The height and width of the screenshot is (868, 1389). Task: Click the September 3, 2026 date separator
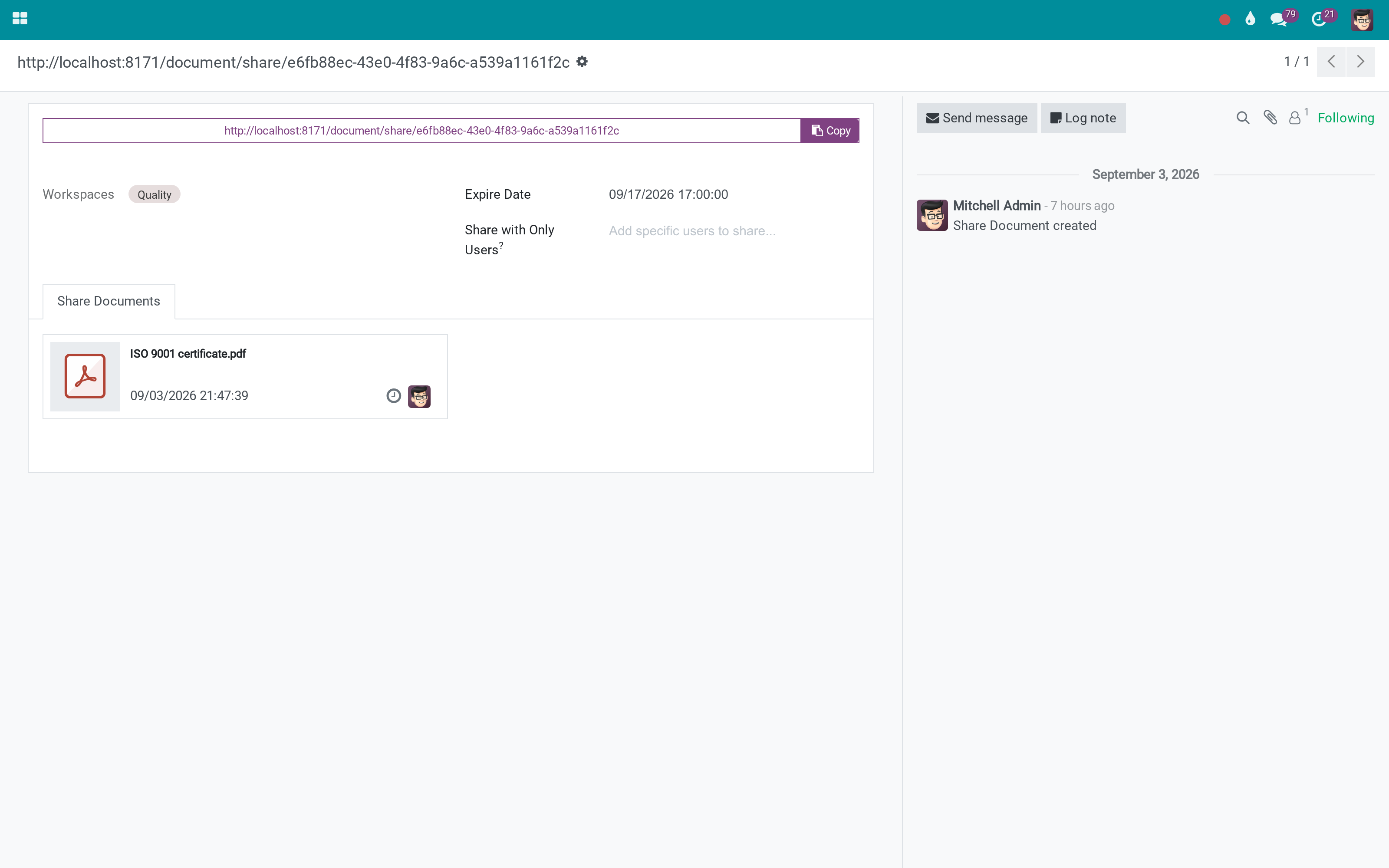click(1145, 174)
